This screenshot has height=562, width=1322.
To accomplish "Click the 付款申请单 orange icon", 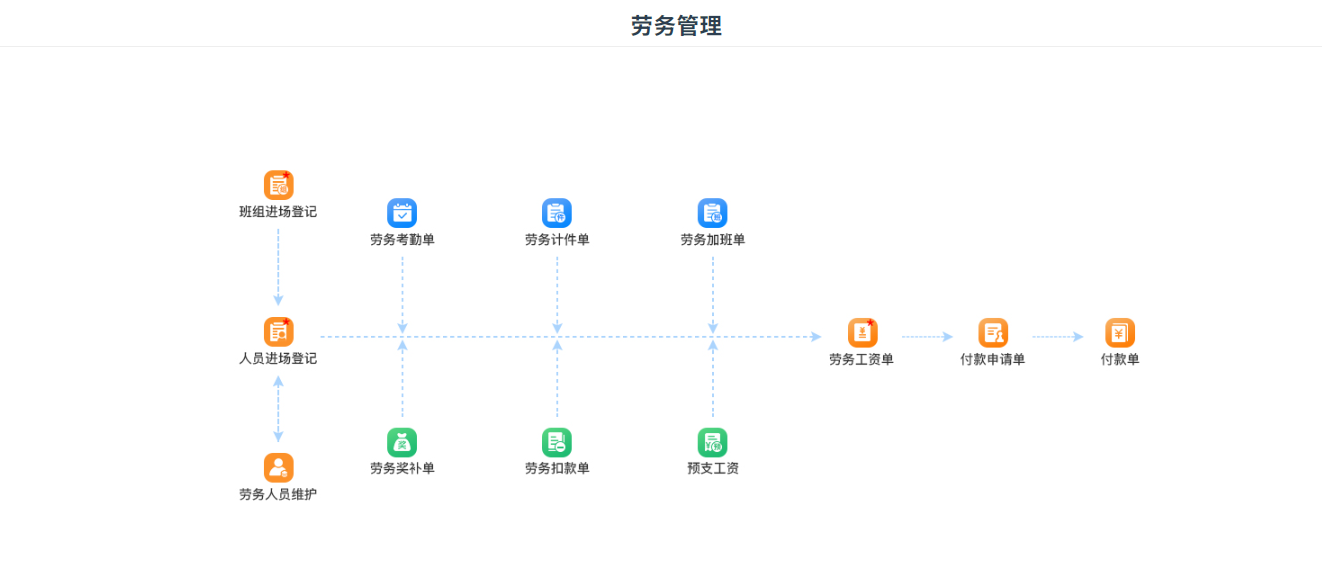I will pyautogui.click(x=993, y=333).
